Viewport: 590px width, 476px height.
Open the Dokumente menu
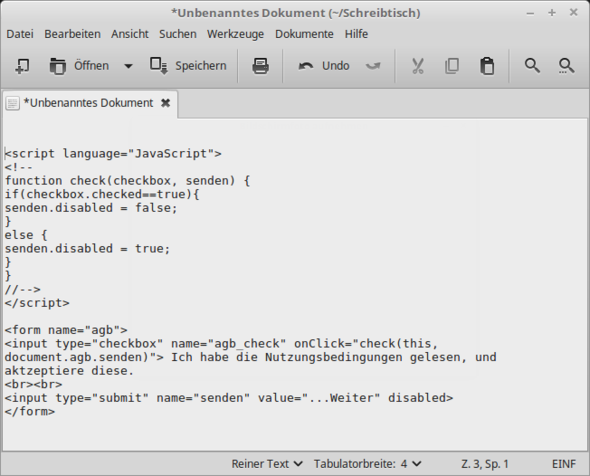pos(304,34)
